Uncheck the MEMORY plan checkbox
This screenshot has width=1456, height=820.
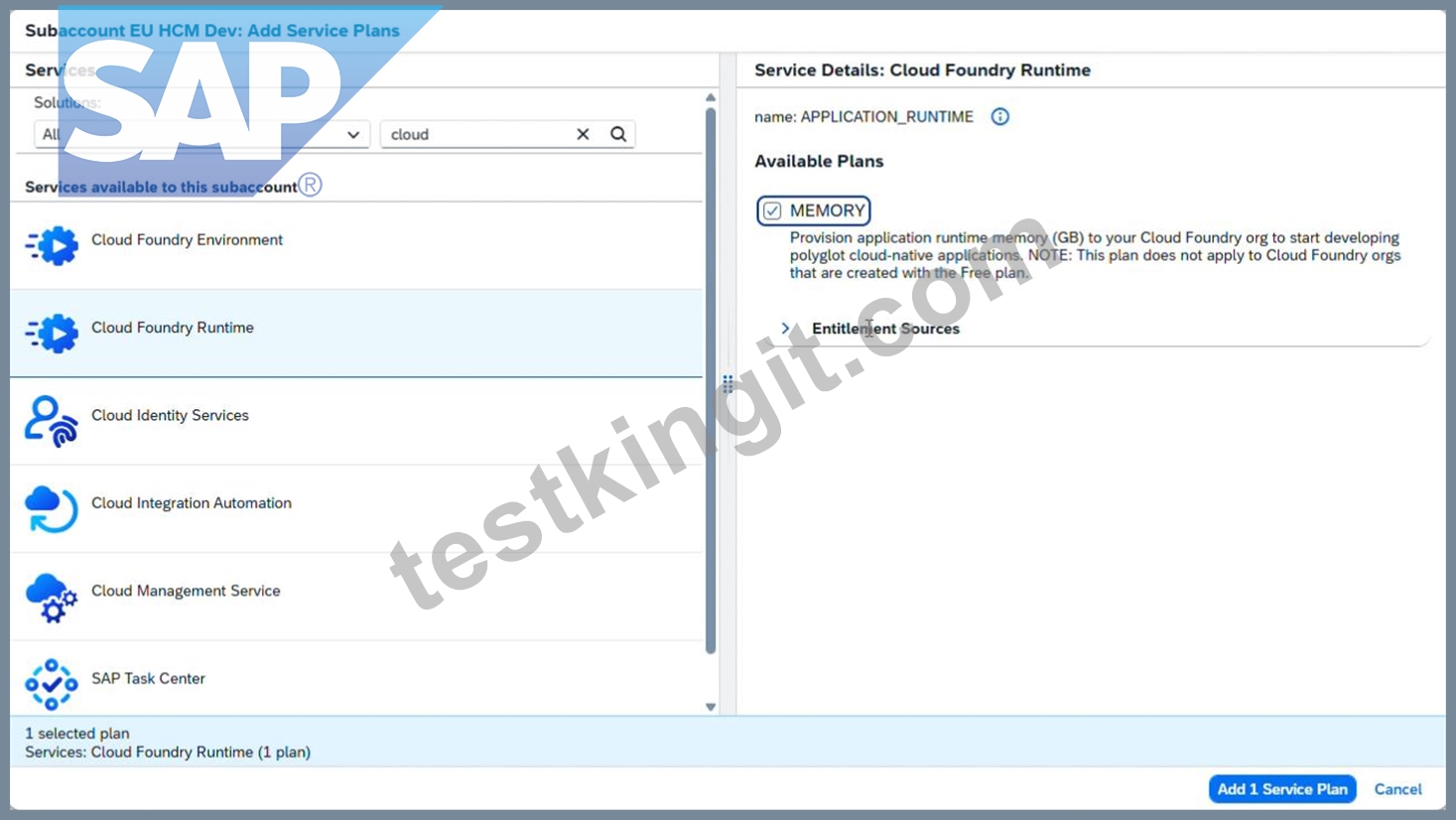pos(772,210)
